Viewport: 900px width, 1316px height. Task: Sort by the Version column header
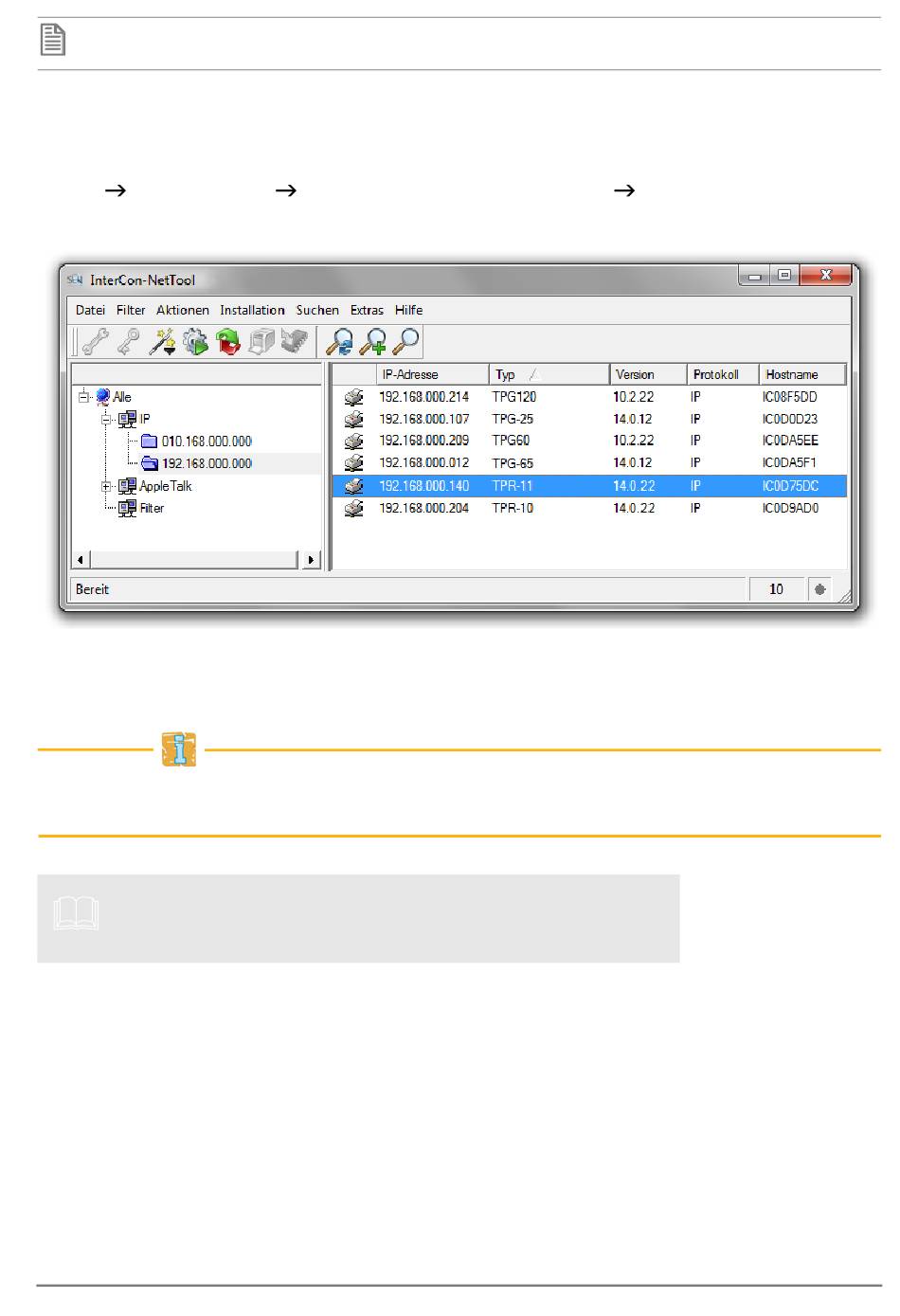pos(647,374)
